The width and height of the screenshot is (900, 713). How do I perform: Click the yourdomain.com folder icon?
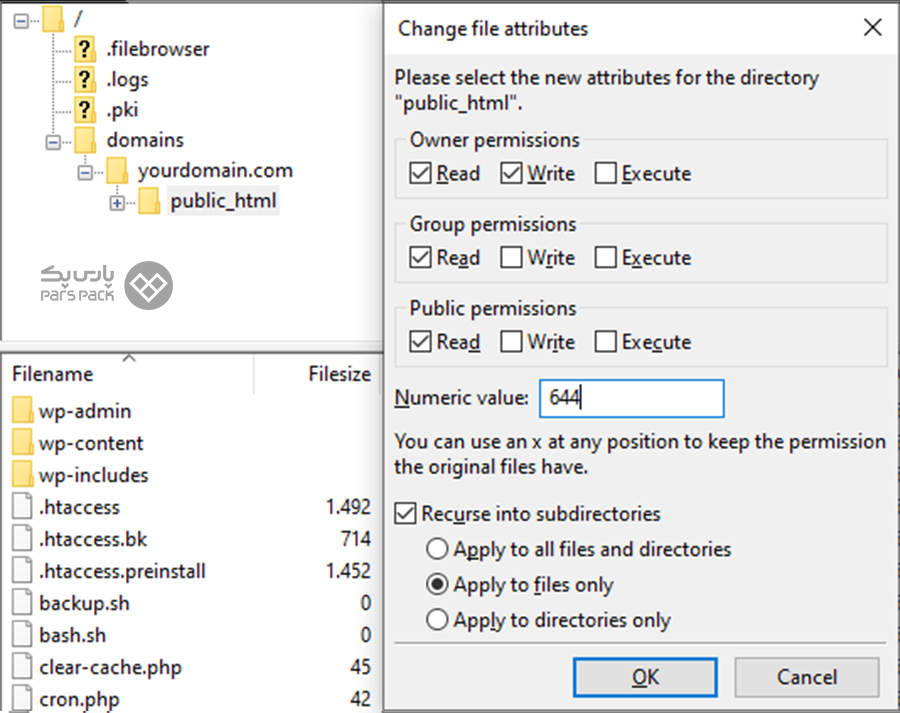117,170
